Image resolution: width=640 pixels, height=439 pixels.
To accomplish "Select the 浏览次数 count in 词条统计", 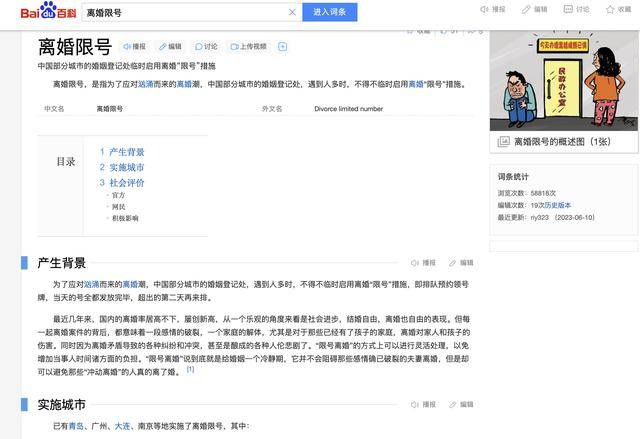I will tap(543, 193).
